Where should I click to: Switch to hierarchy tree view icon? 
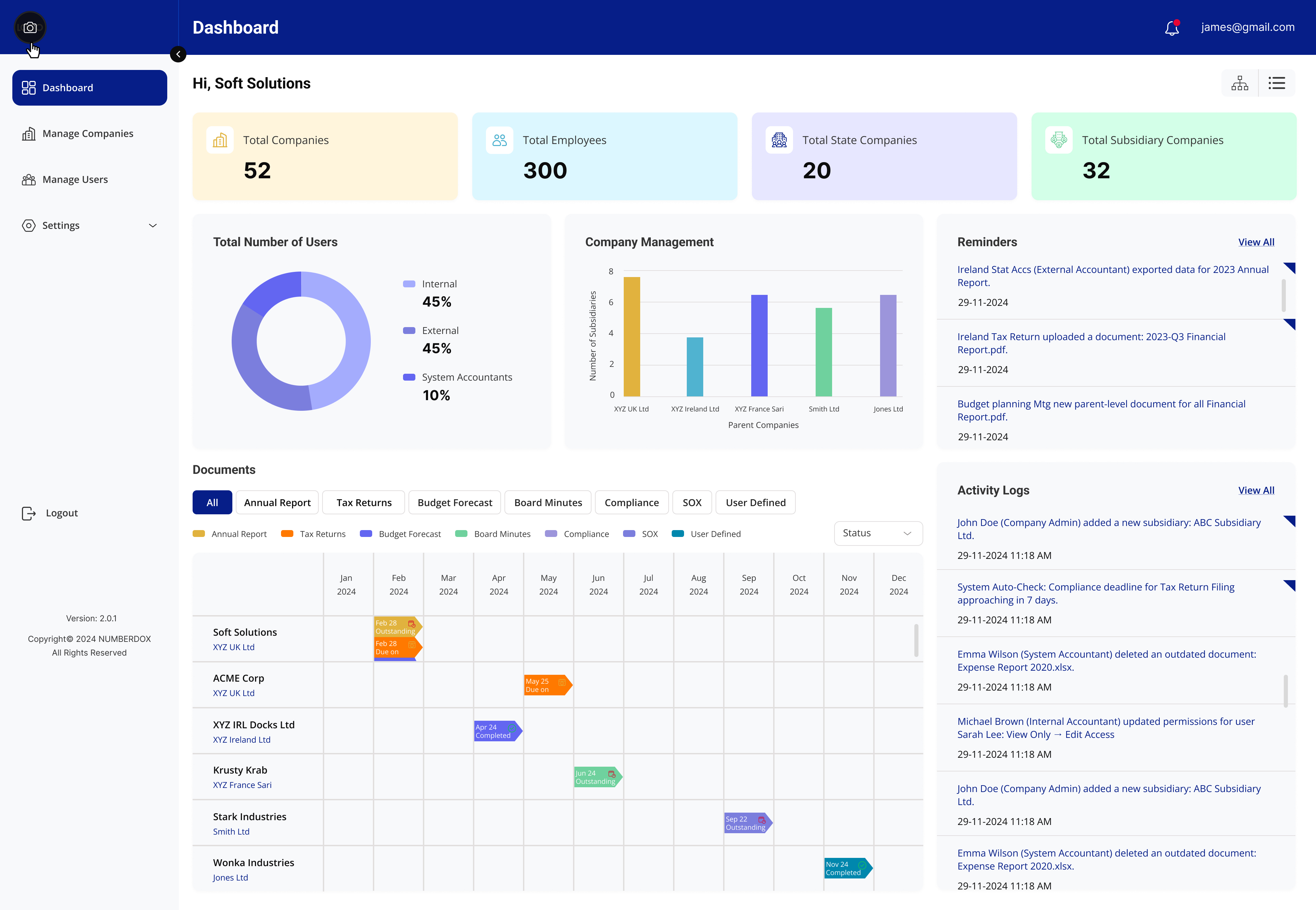1240,83
